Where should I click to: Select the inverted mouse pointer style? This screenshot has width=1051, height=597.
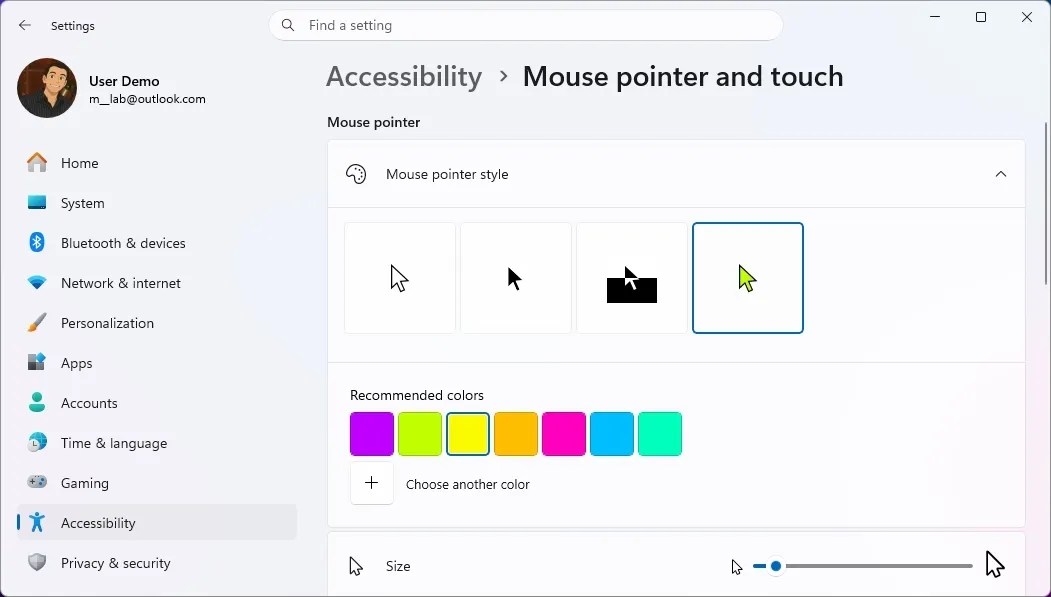[x=631, y=278]
